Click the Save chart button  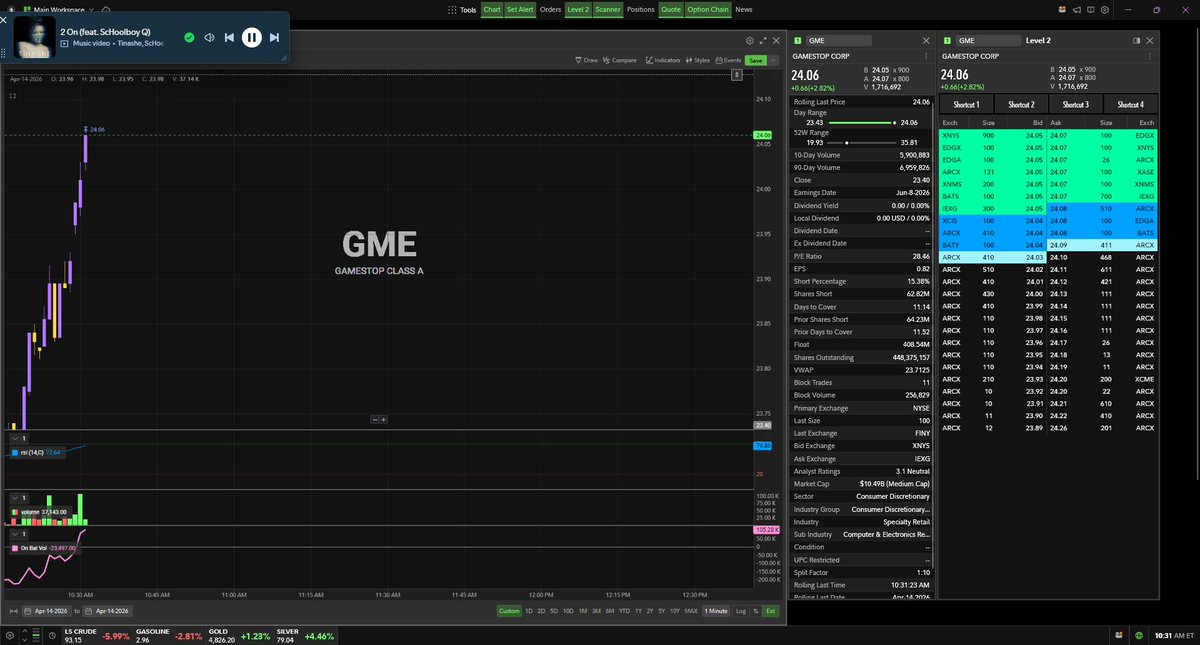pos(757,60)
